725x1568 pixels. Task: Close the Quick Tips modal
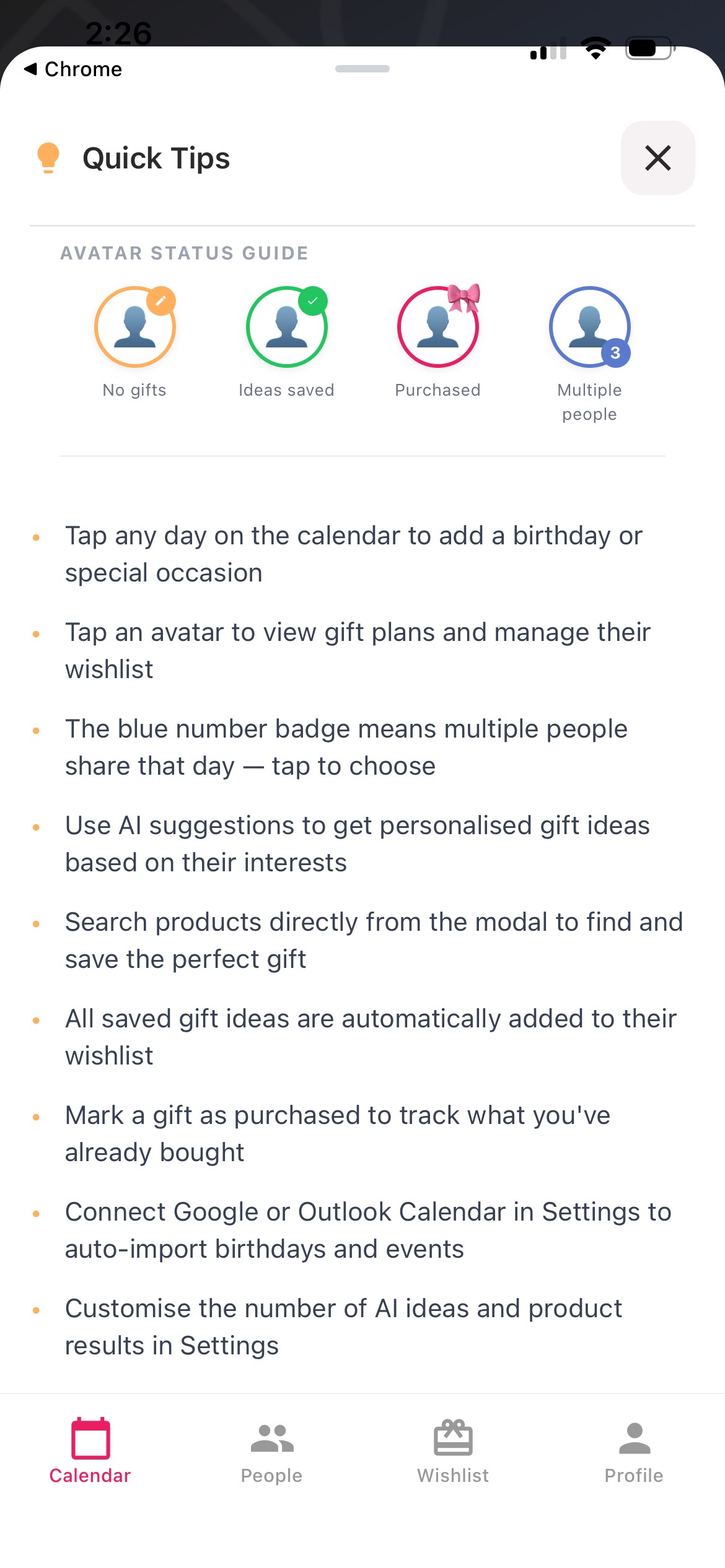(657, 158)
